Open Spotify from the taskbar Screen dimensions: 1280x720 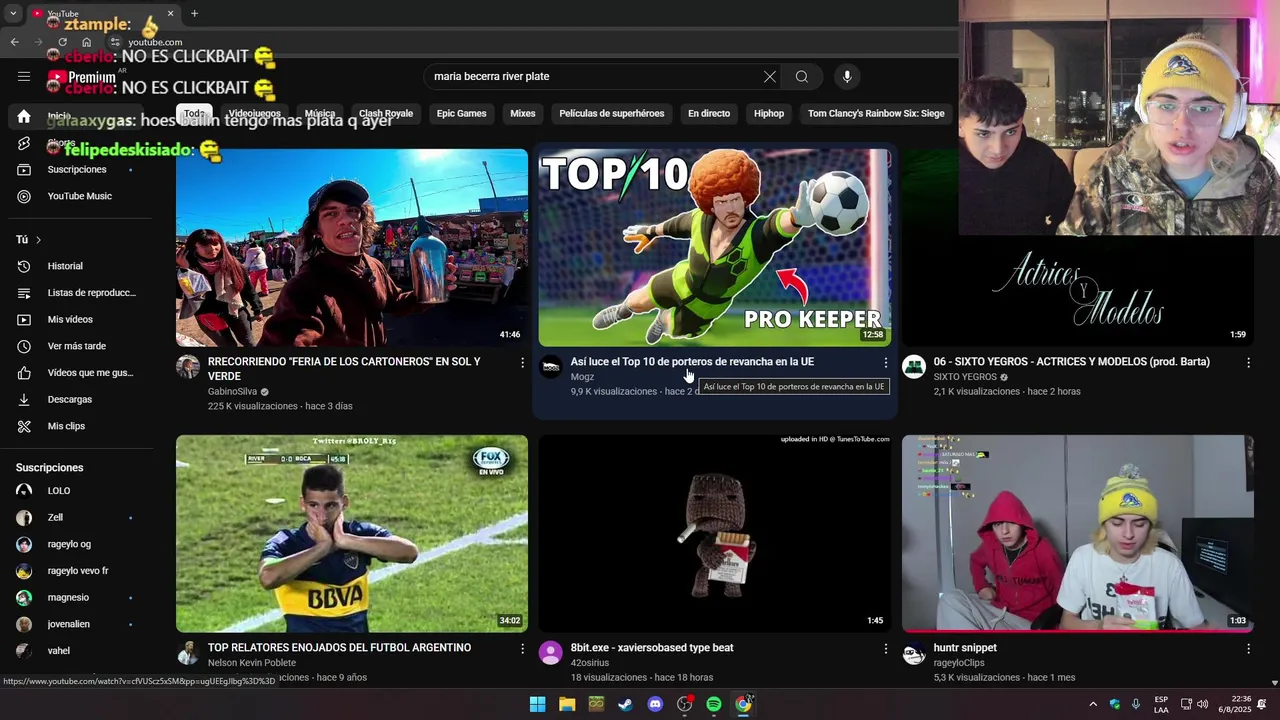[714, 704]
